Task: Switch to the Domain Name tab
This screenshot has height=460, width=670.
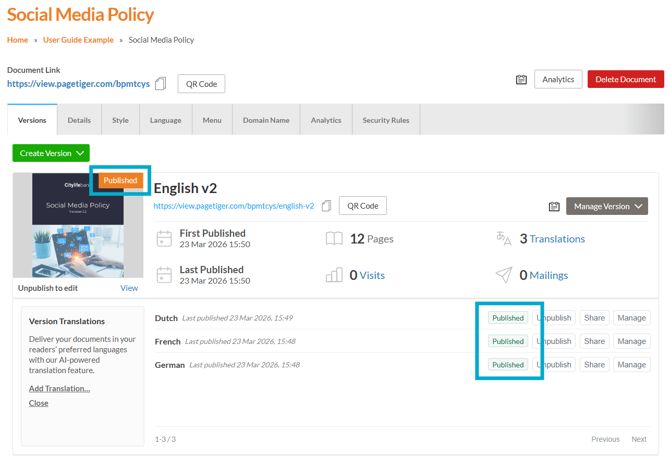Action: (x=266, y=120)
